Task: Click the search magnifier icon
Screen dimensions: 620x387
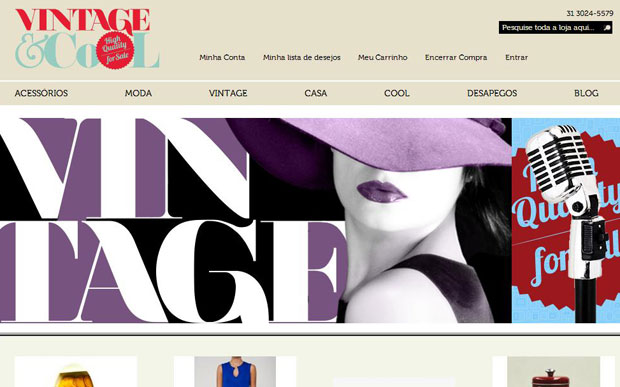Action: tap(607, 28)
